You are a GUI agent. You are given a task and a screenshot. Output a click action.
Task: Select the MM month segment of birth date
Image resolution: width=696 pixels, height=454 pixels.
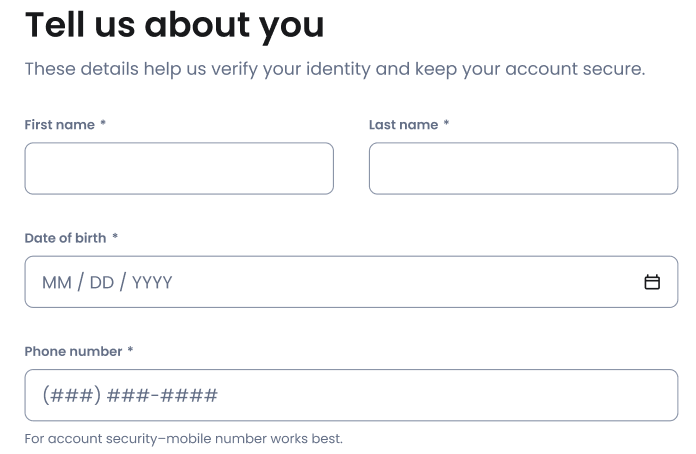[56, 283]
